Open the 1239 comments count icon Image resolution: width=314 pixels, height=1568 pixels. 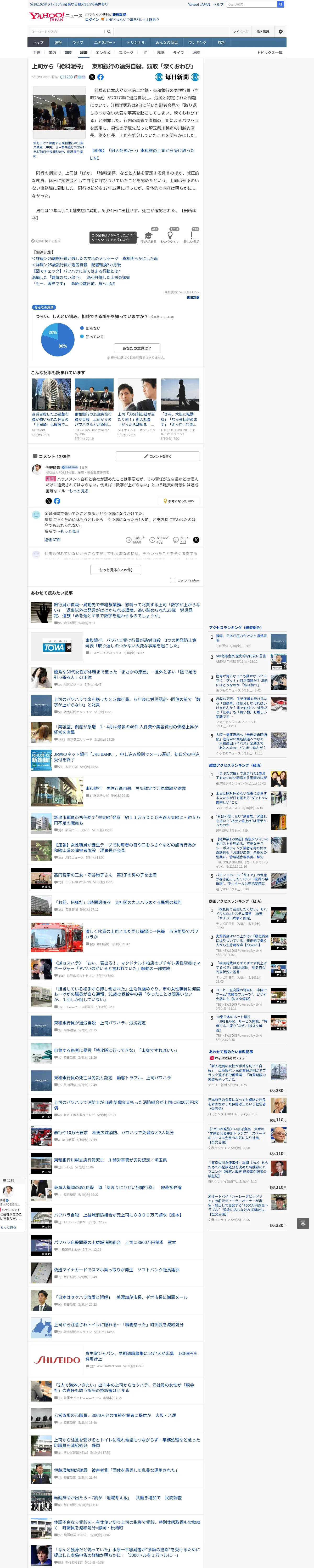coord(66,77)
